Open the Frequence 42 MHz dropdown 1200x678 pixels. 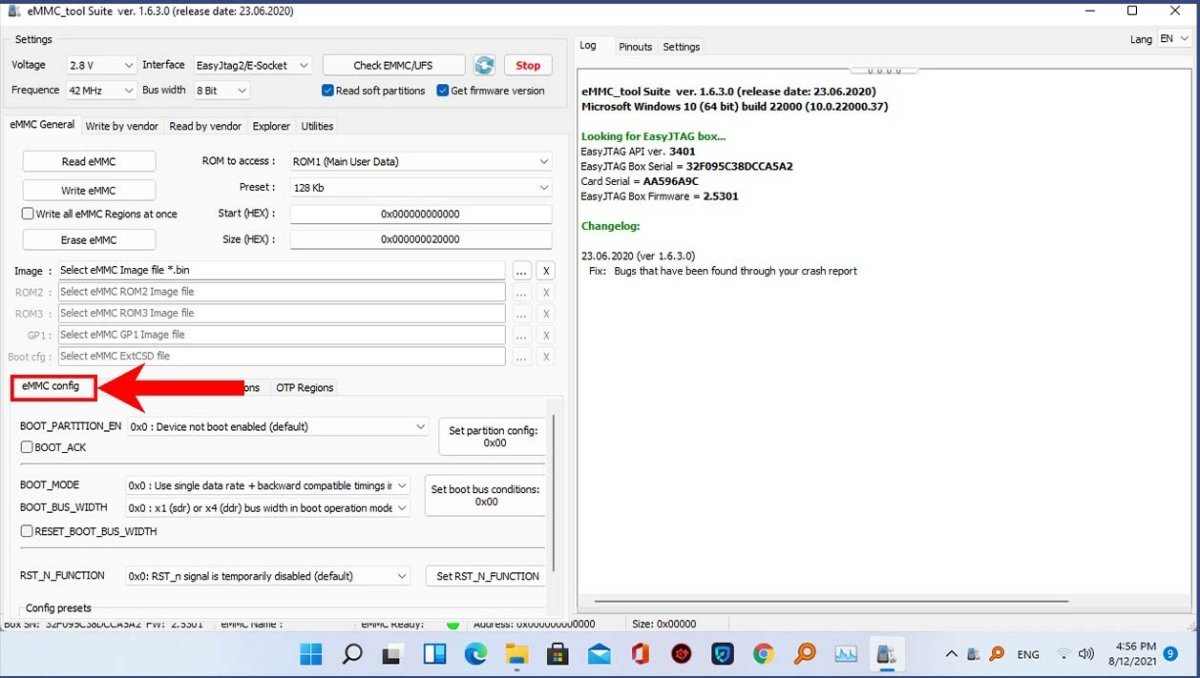point(101,90)
